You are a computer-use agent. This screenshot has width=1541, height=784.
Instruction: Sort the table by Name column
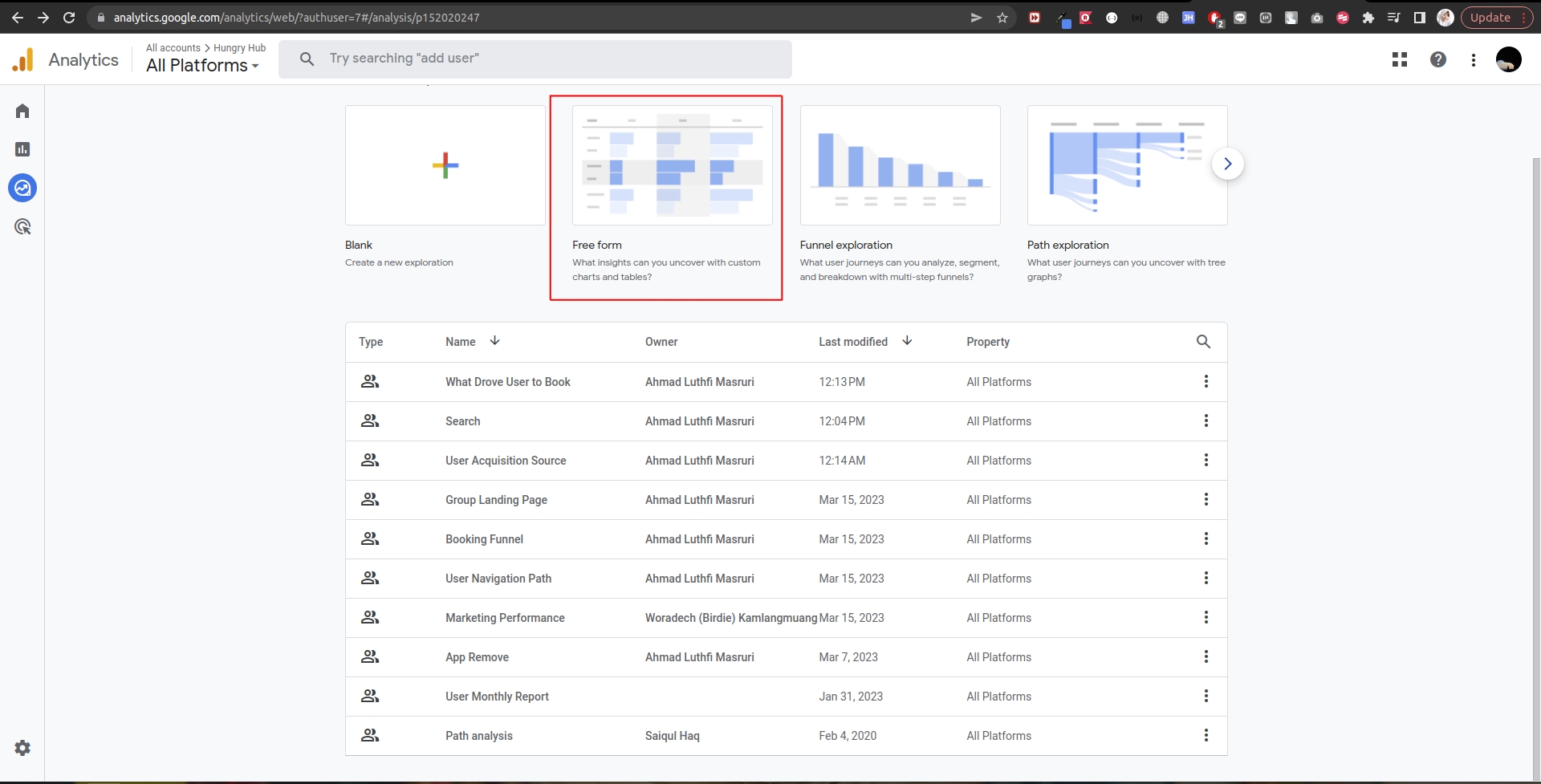pos(461,342)
